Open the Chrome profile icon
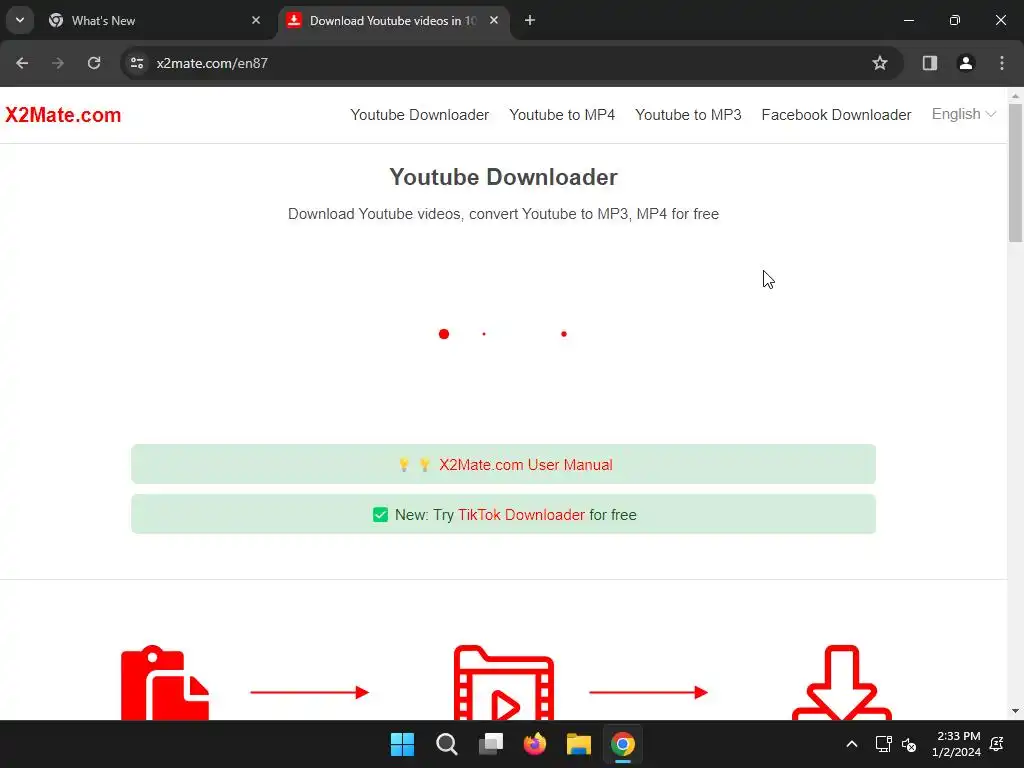 coord(966,63)
